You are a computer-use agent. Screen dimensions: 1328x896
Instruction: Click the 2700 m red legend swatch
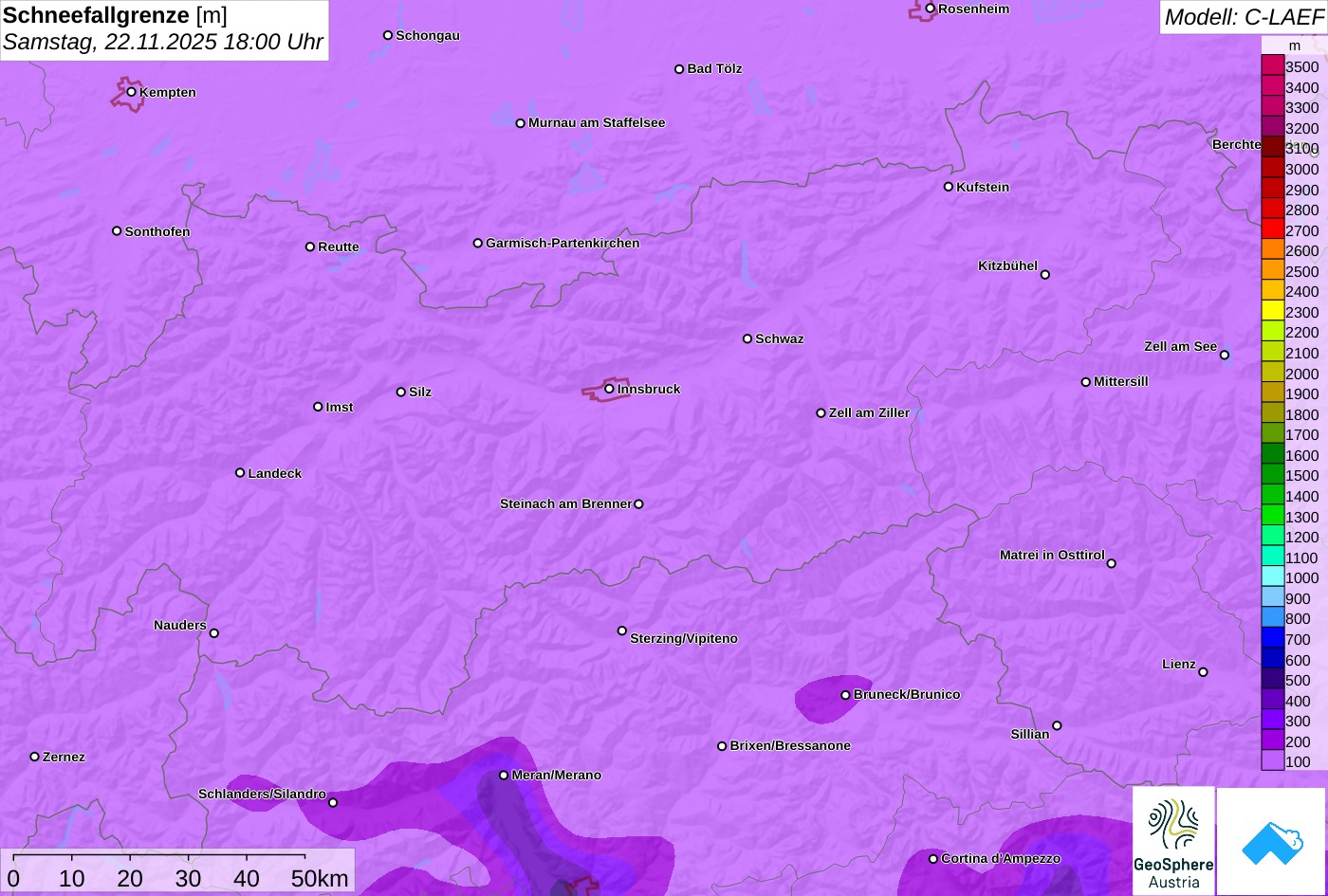pos(1272,229)
